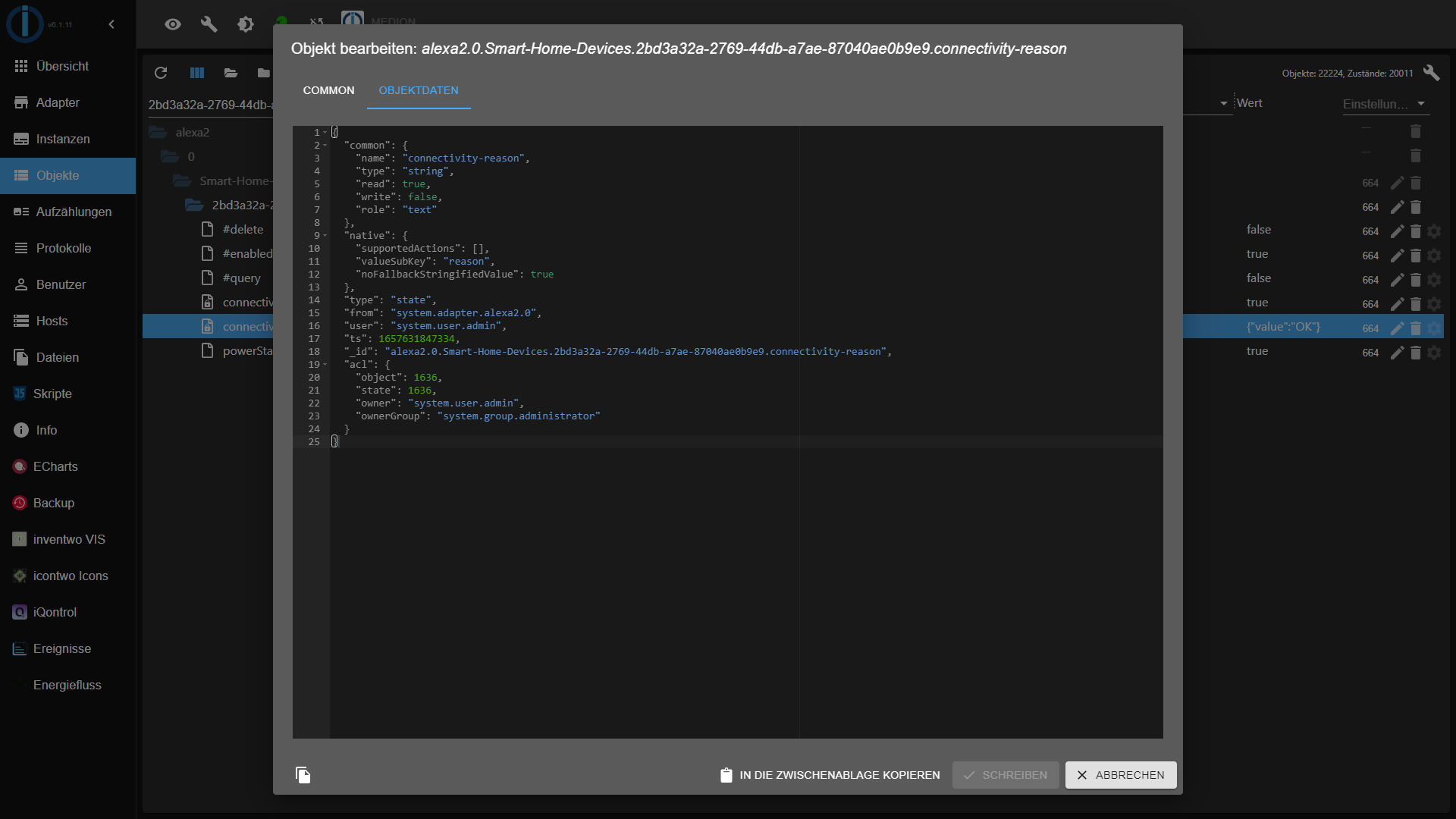The height and width of the screenshot is (819, 1456).
Task: Open Instanzen in the sidebar
Action: [67, 139]
